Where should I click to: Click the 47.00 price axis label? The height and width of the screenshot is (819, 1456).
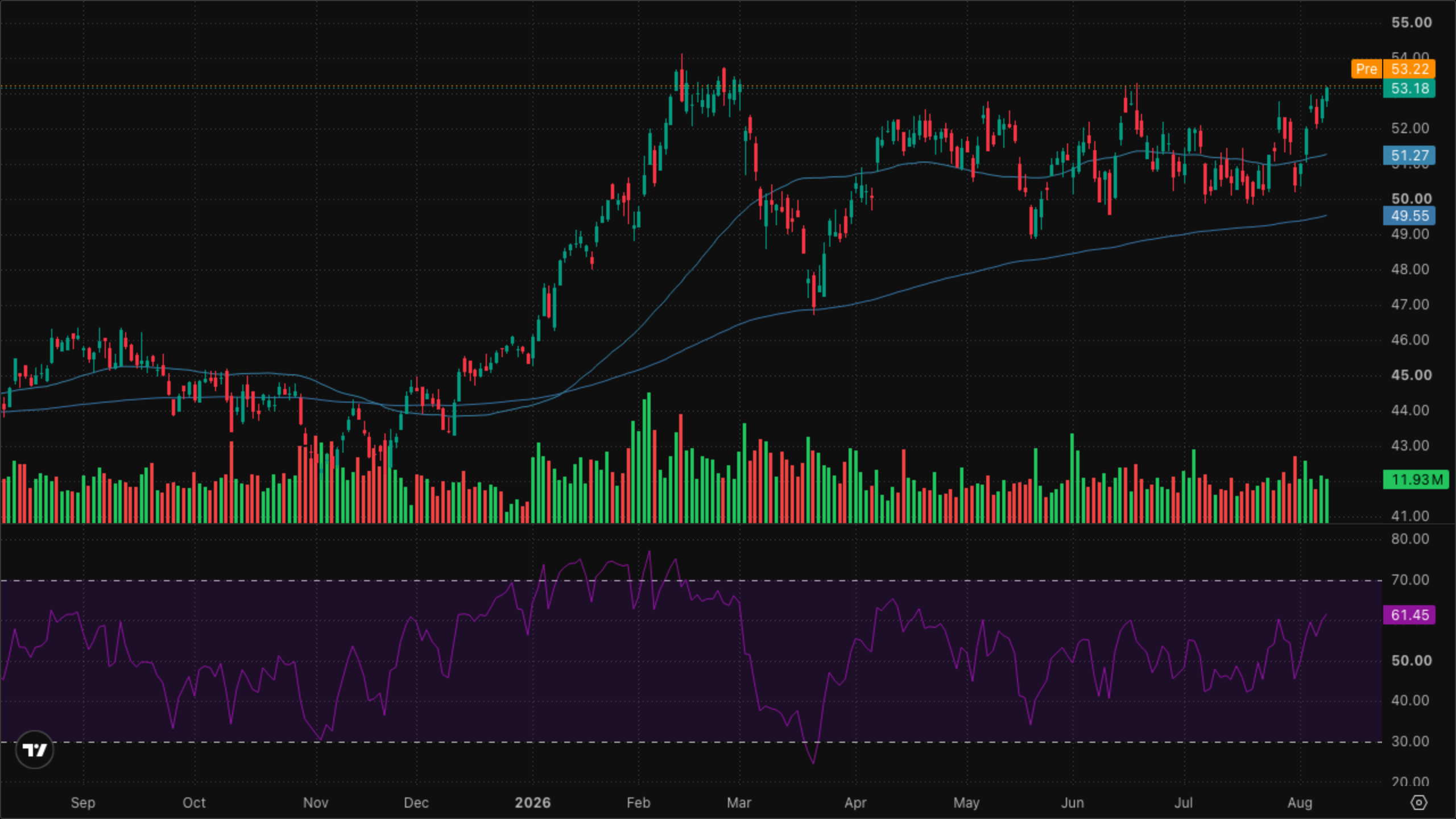tap(1410, 304)
